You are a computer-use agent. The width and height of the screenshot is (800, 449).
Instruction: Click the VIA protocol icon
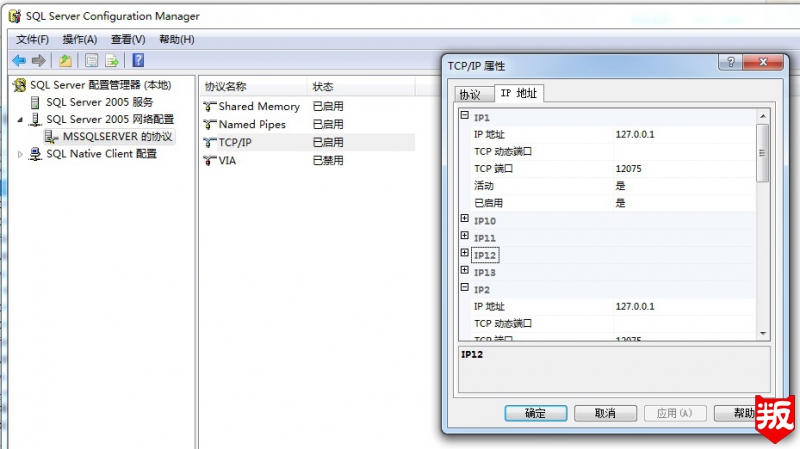coord(210,160)
